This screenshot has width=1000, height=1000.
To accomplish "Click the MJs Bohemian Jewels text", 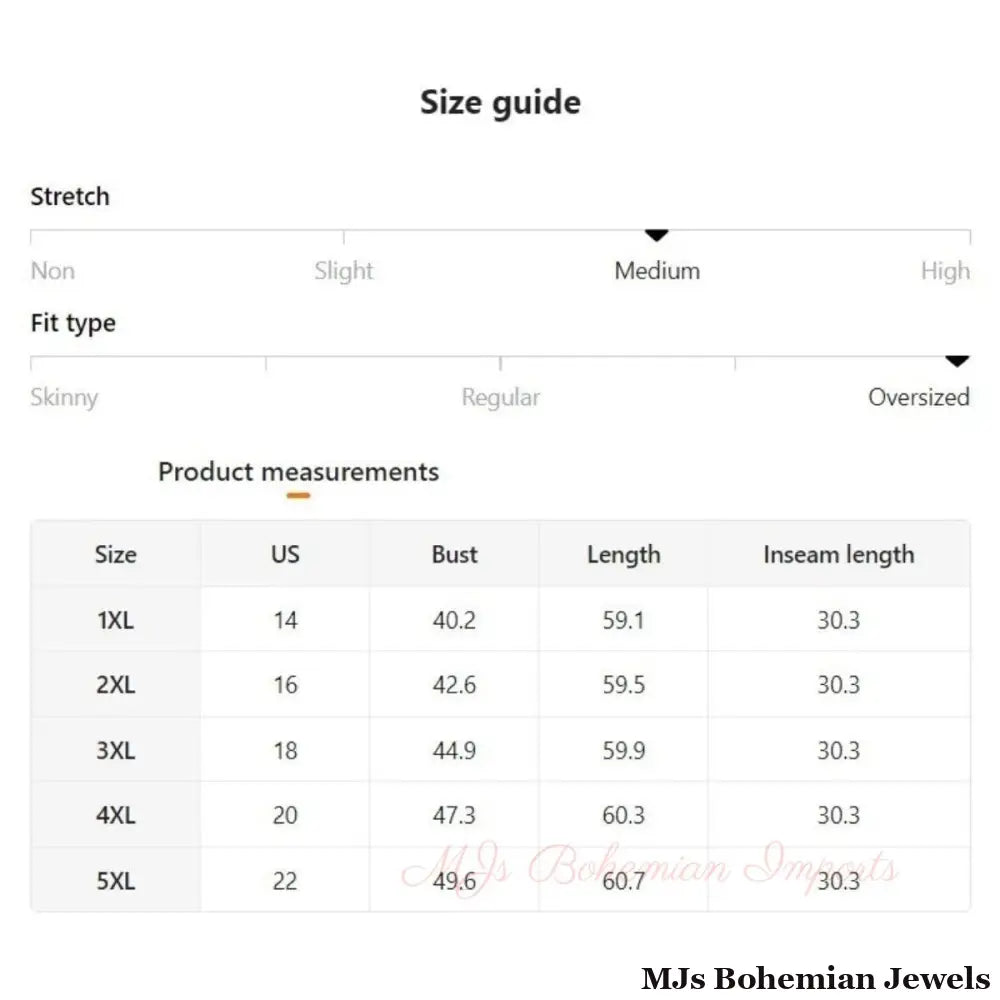I will (x=815, y=977).
